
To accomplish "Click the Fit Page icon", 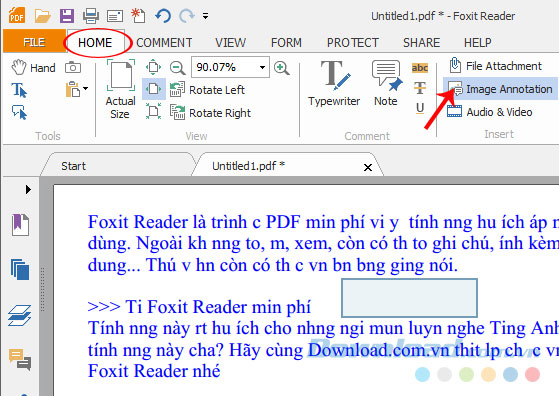I will (153, 67).
